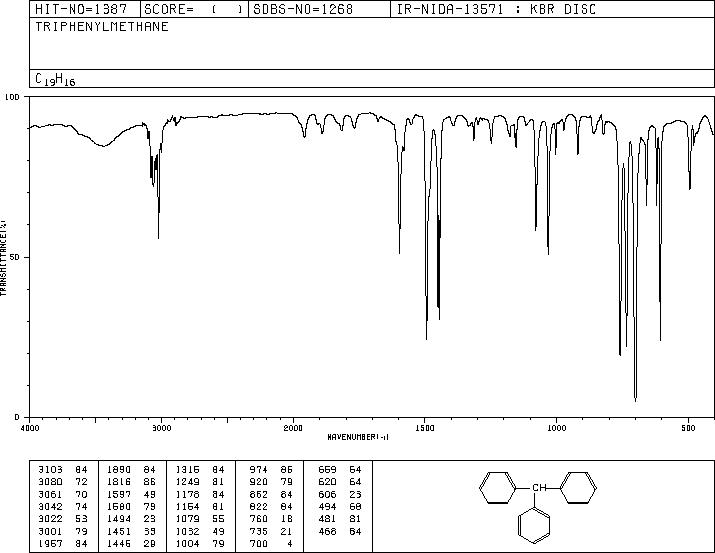Select the 760 peak table entry
The image size is (715, 553).
tap(271, 519)
